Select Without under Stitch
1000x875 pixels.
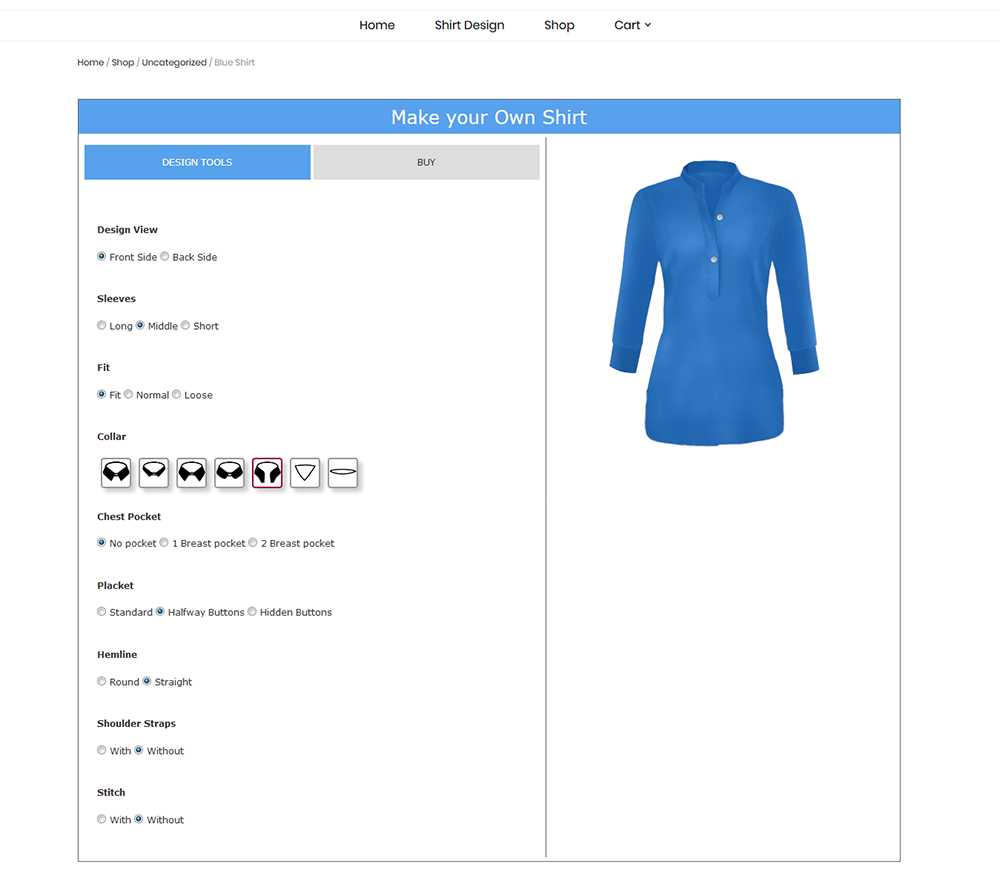coord(139,819)
